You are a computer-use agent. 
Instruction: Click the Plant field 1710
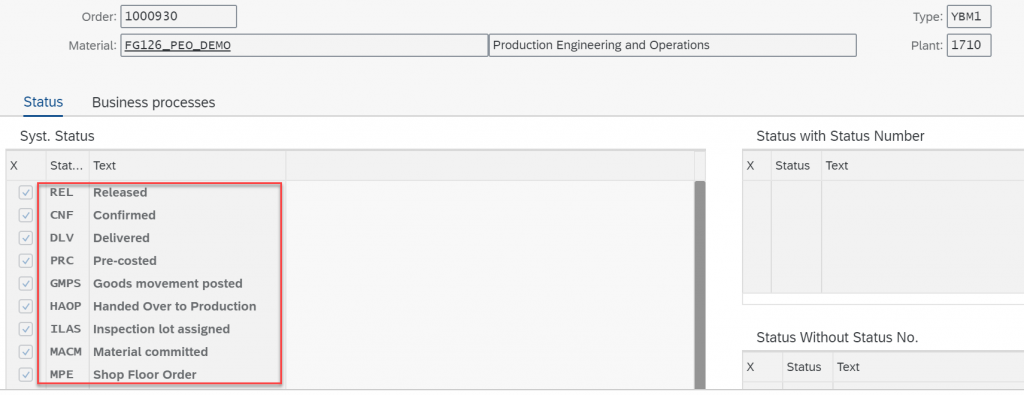pyautogui.click(x=969, y=46)
